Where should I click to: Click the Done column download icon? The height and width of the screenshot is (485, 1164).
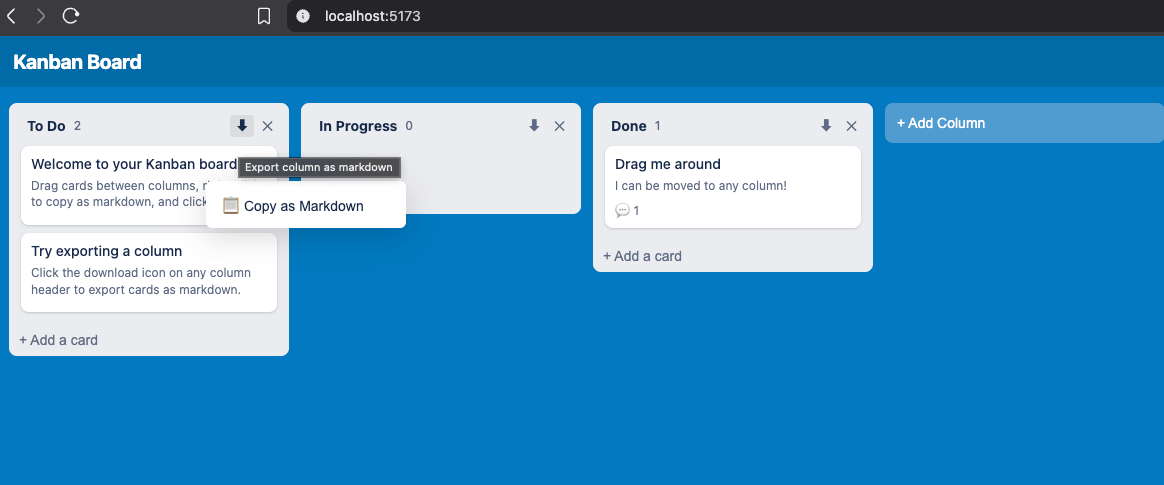[x=826, y=126]
